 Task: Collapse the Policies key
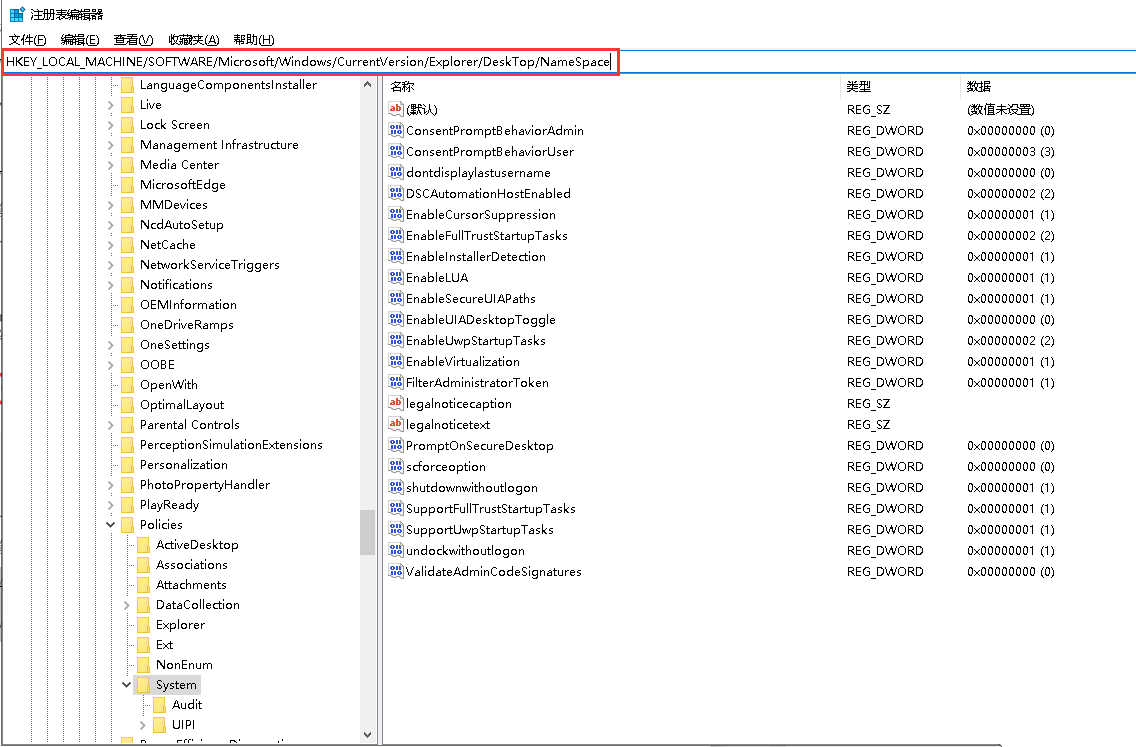111,525
